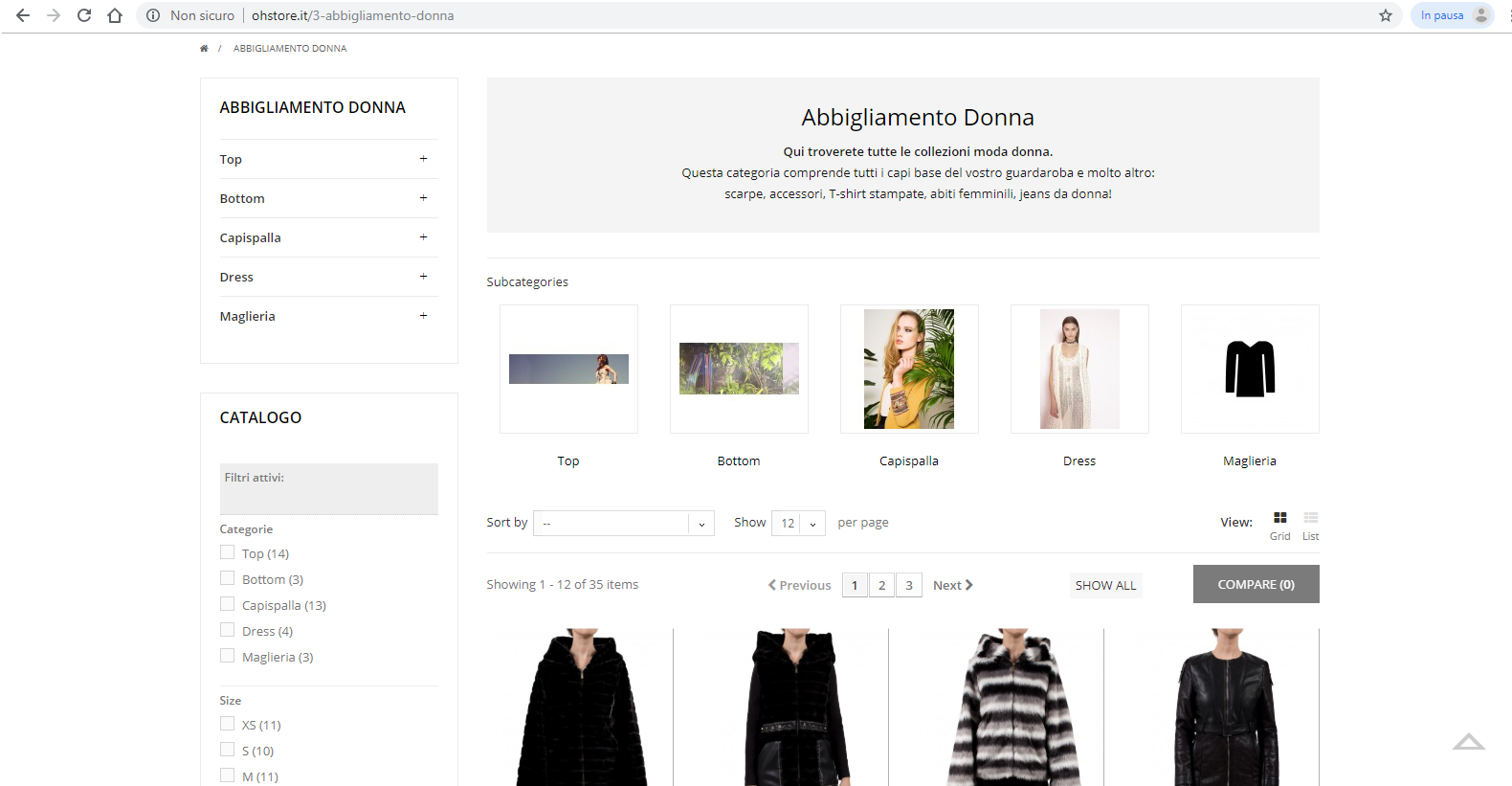This screenshot has width=1512, height=786.
Task: Check the Dress (4) category filter
Action: point(227,630)
